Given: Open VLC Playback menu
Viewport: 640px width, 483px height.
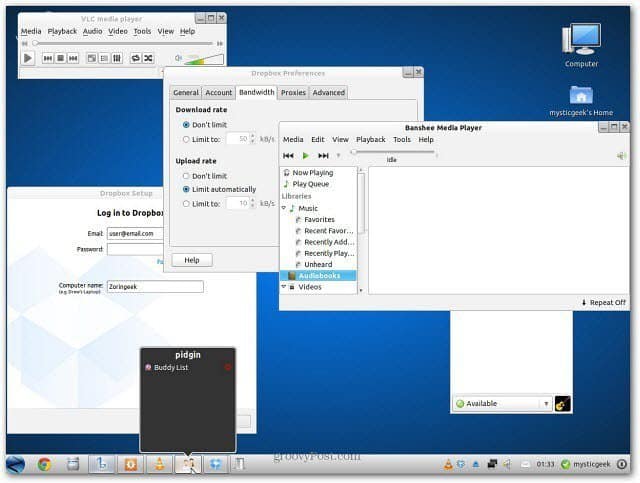Looking at the screenshot, I should coord(62,31).
